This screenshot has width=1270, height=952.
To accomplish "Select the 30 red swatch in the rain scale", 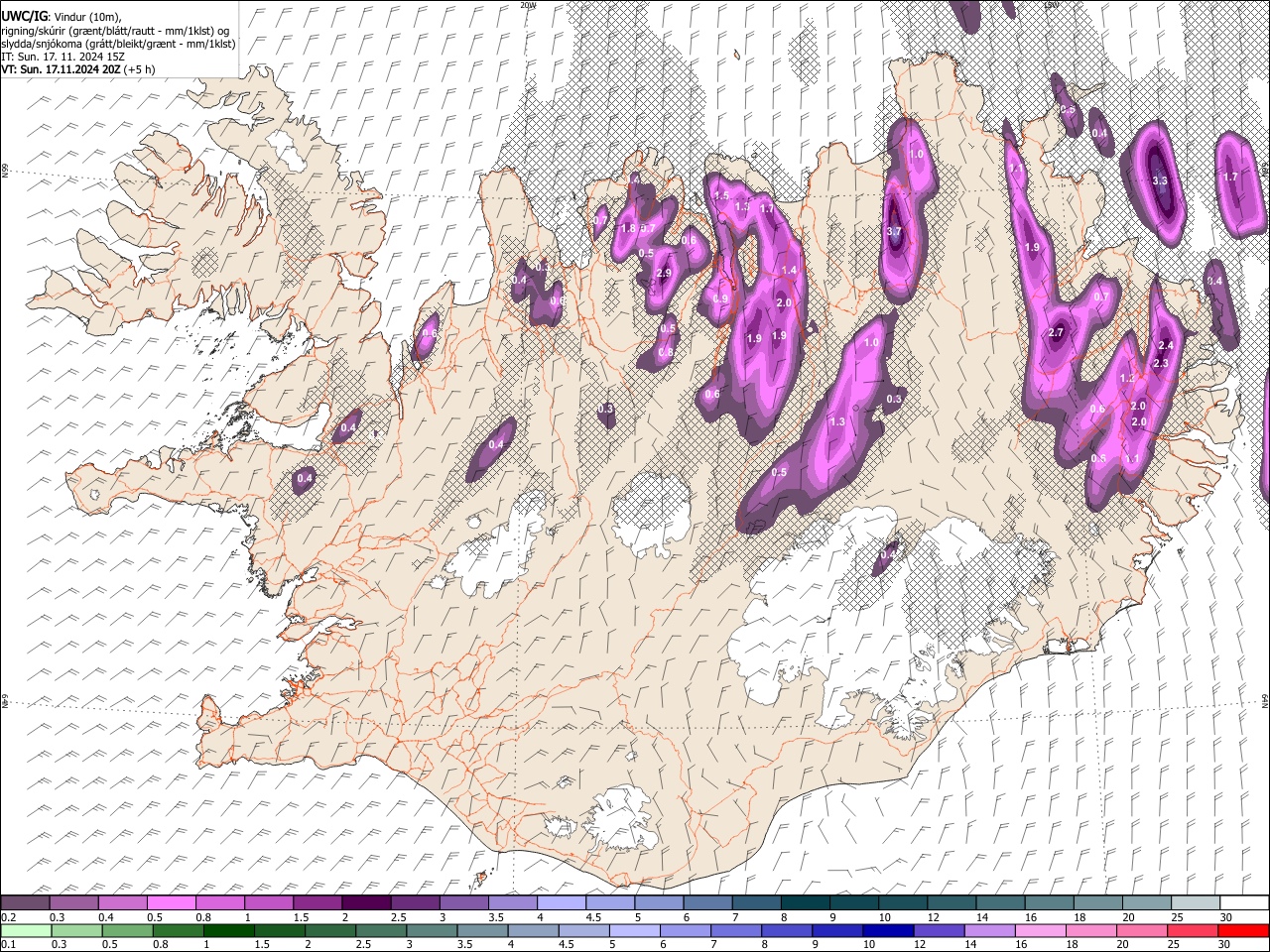I will coord(1243,930).
